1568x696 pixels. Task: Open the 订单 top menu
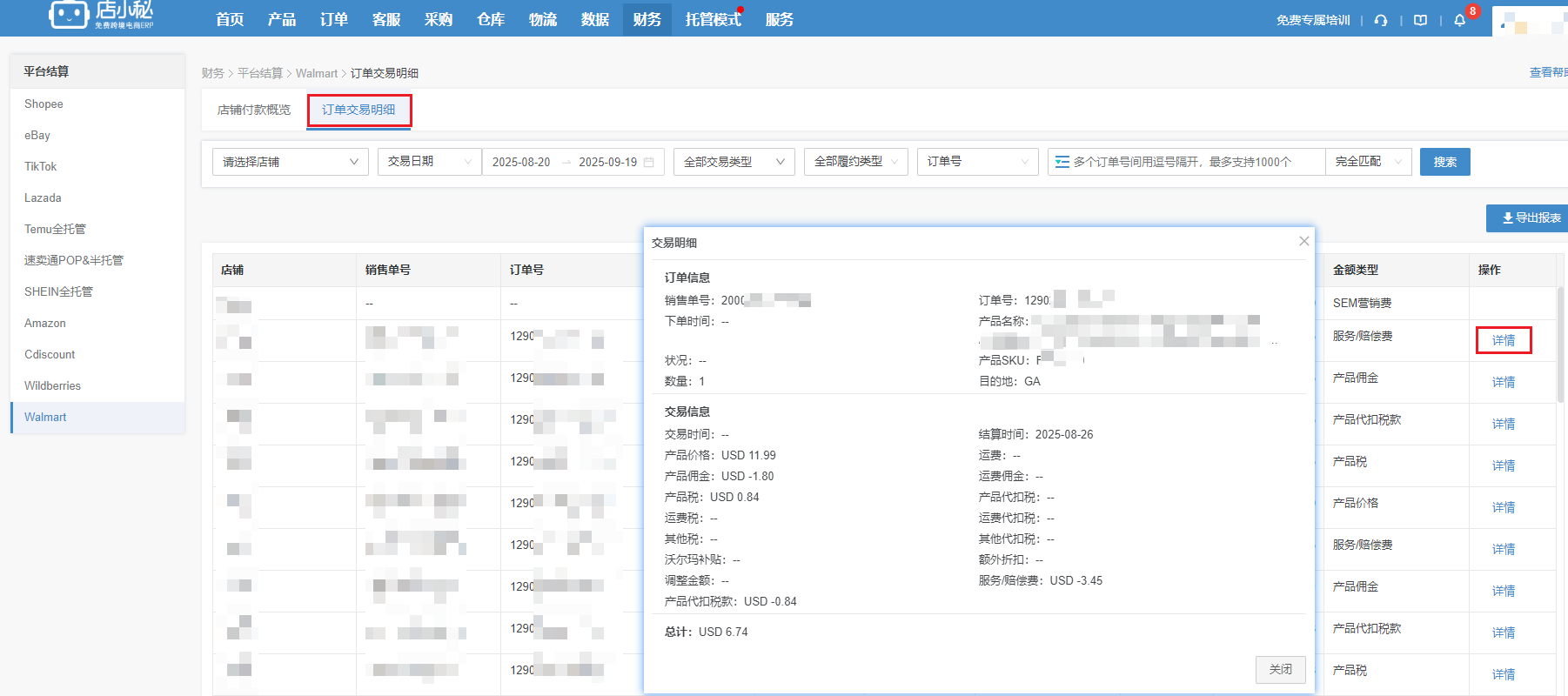pos(333,19)
